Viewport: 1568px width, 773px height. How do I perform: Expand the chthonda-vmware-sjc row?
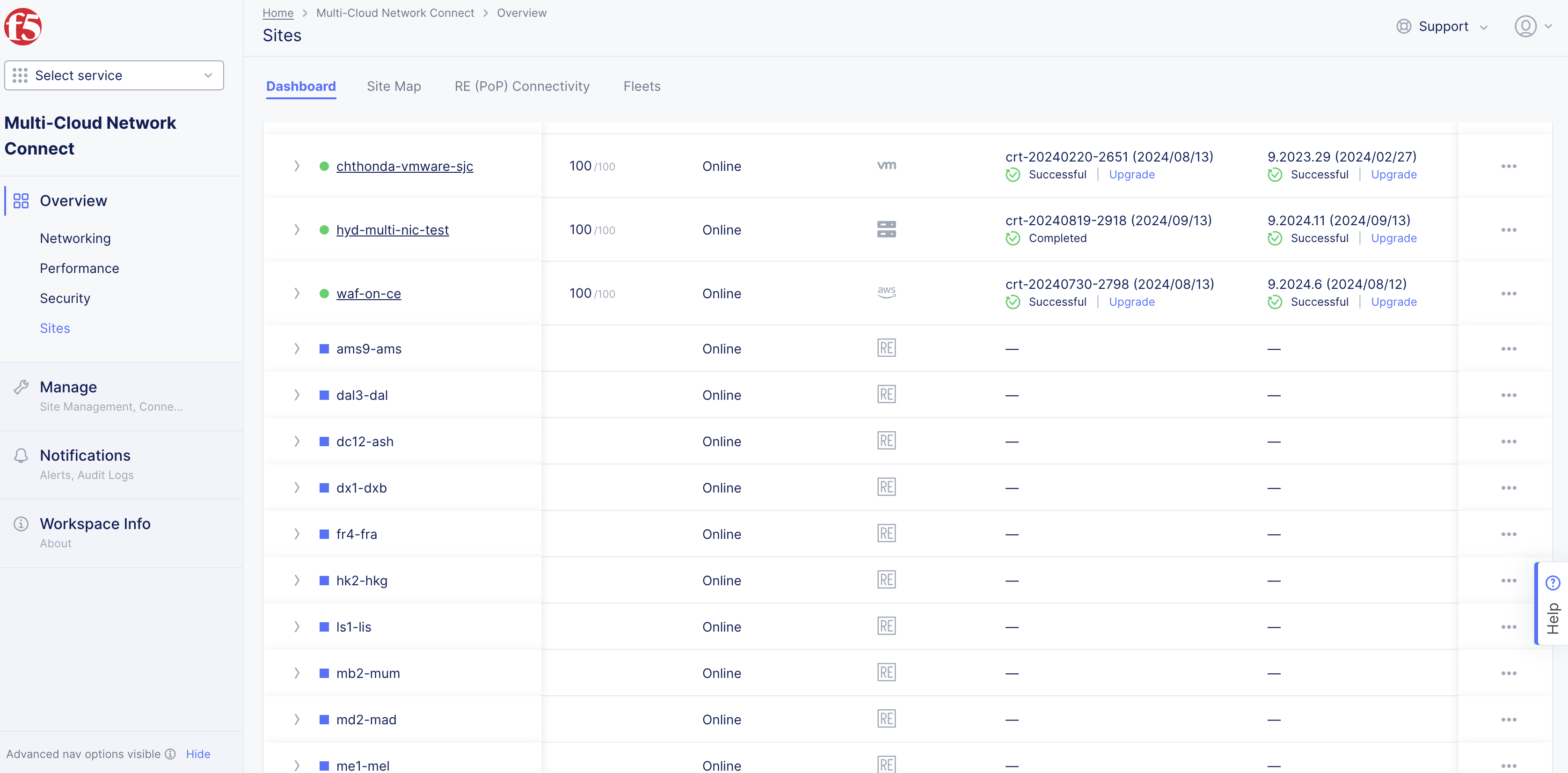[297, 166]
